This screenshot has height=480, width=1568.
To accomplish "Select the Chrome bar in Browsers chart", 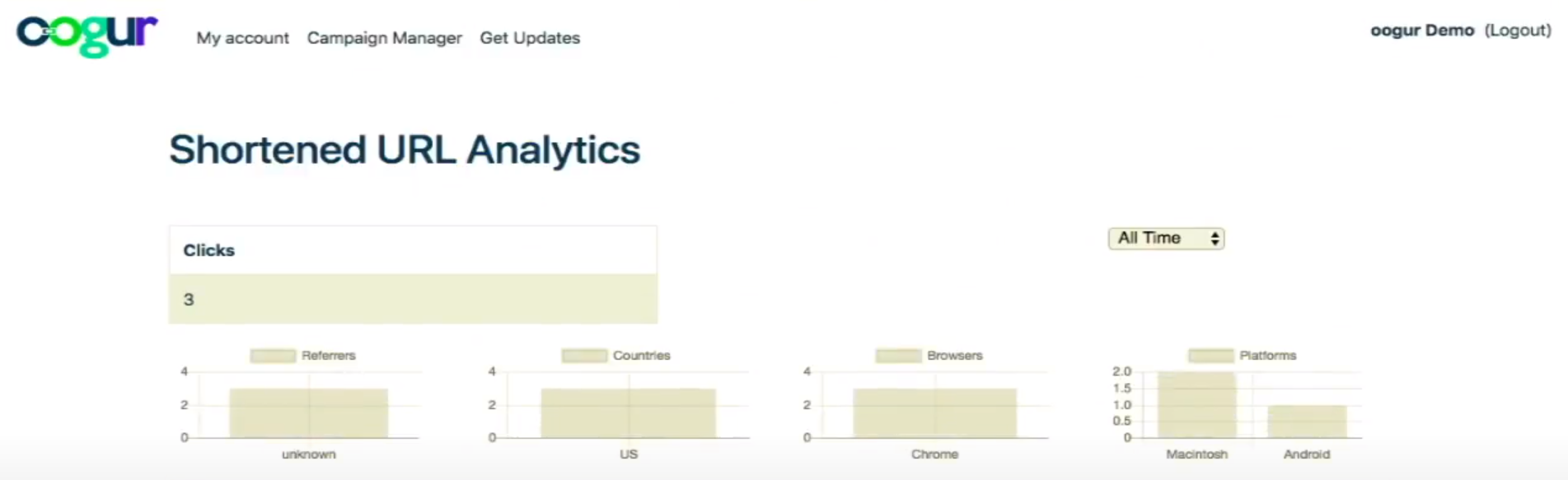I will (934, 413).
